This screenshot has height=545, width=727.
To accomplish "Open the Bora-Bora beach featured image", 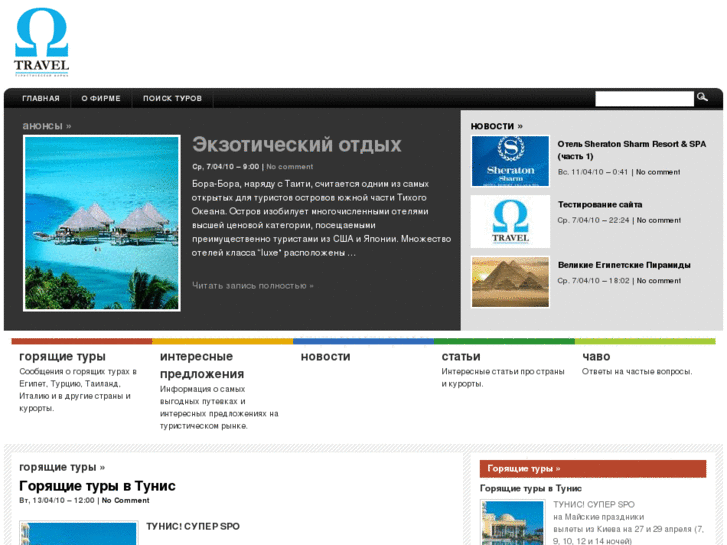I will coord(102,223).
